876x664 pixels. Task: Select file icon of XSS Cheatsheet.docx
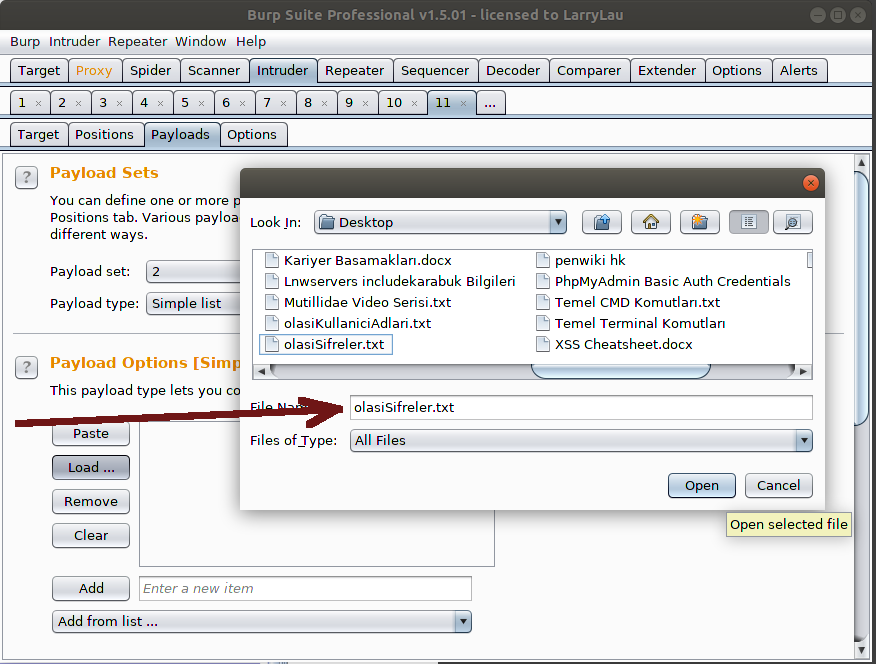[x=542, y=344]
